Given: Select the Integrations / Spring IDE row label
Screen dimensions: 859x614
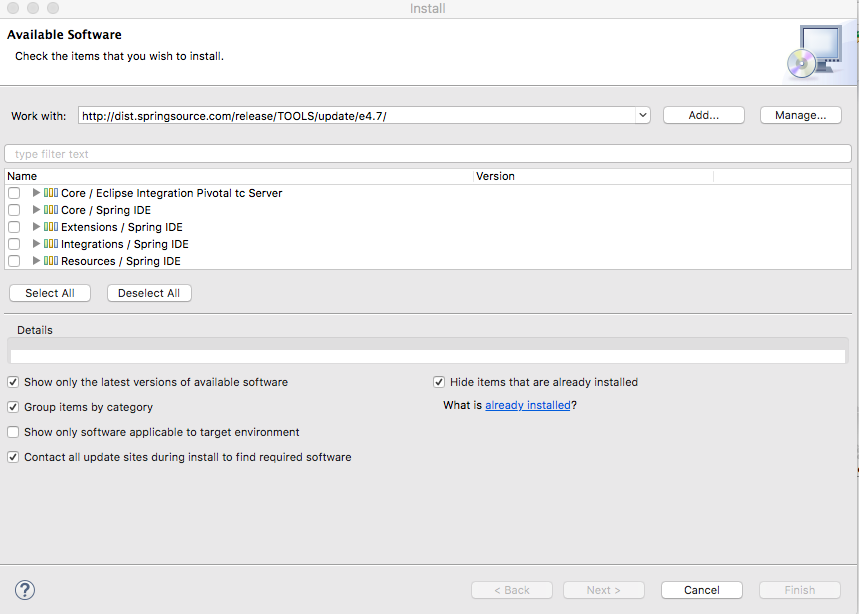Looking at the screenshot, I should pyautogui.click(x=124, y=244).
